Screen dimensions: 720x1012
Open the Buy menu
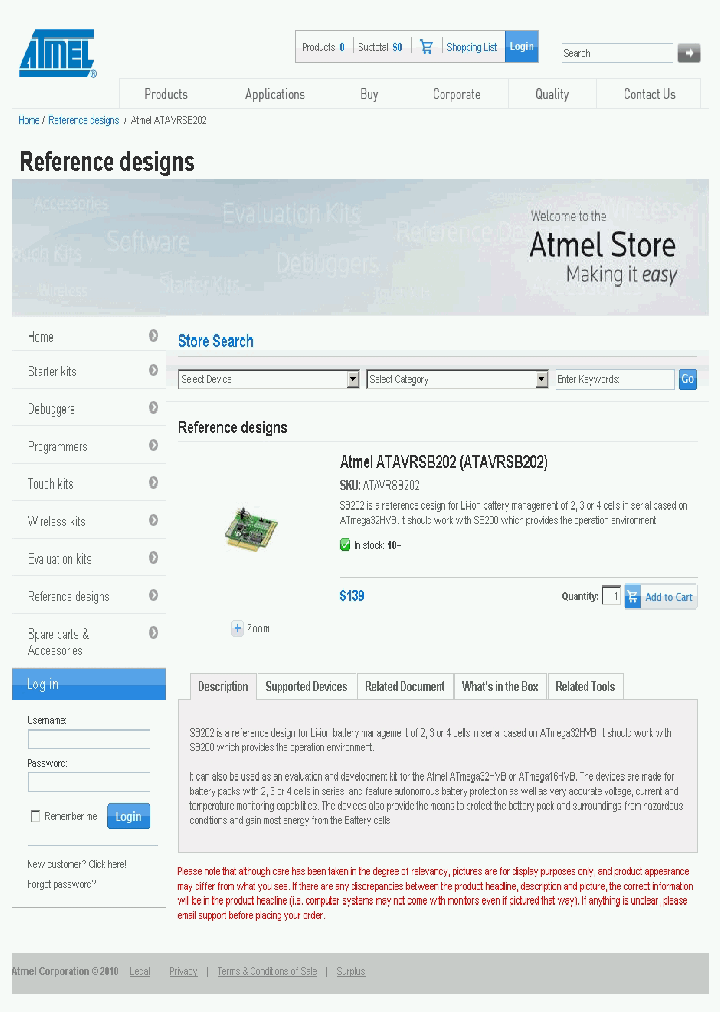pyautogui.click(x=369, y=94)
